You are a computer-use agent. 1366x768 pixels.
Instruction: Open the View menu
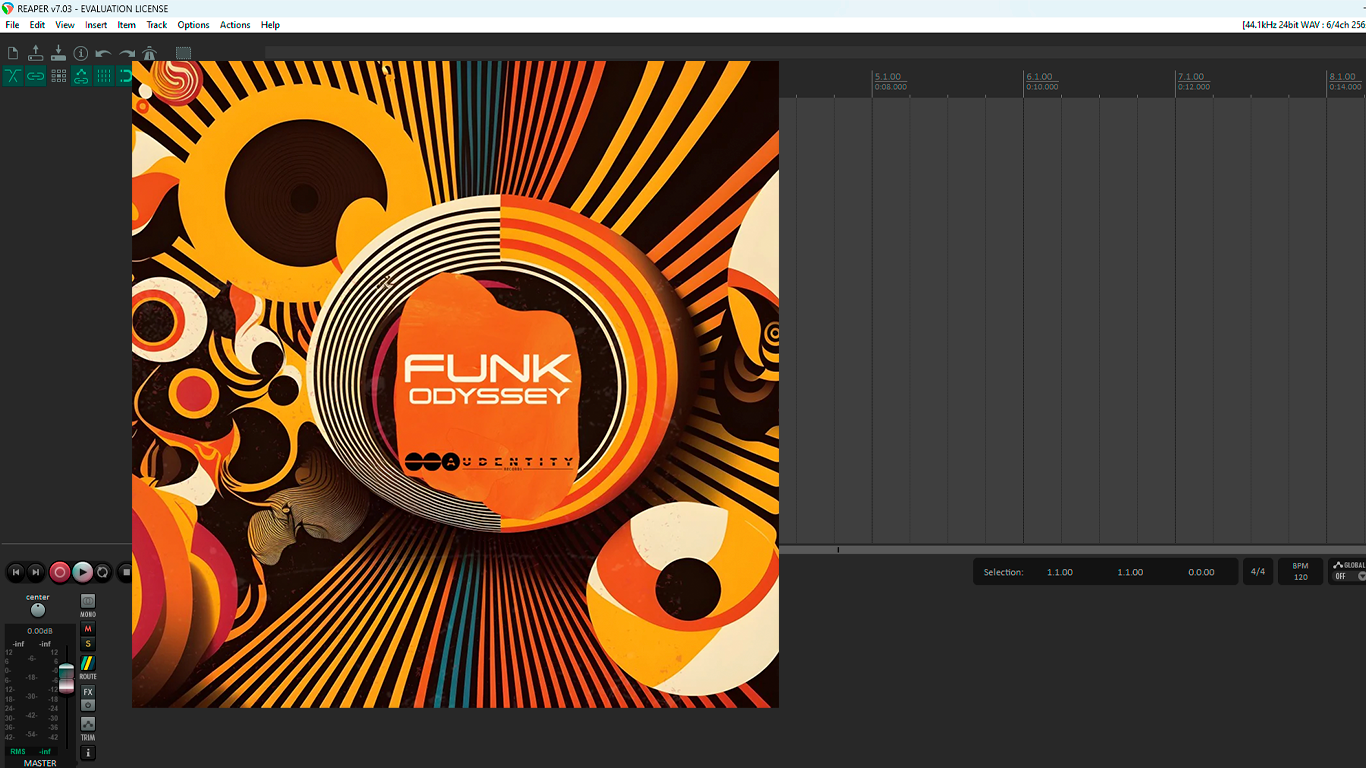click(65, 25)
